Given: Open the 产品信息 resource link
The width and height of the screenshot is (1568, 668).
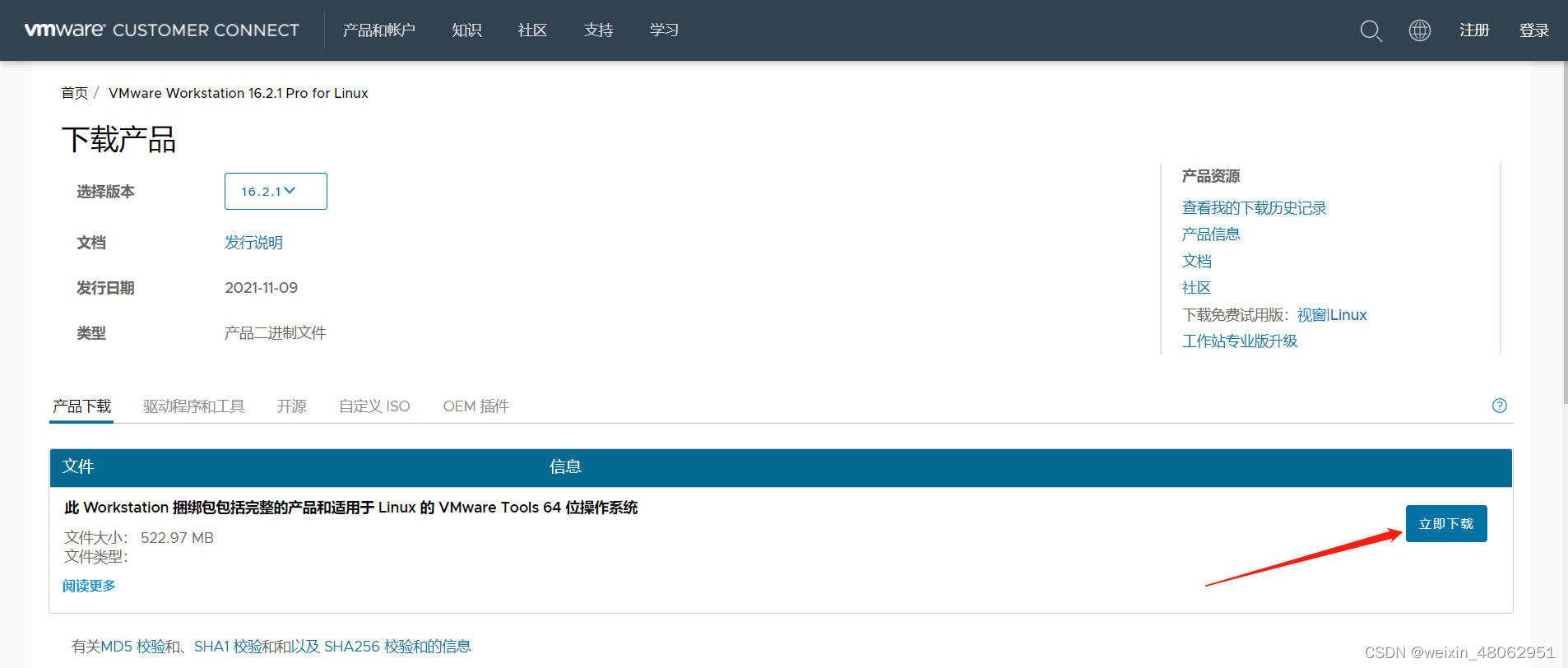Looking at the screenshot, I should tap(1211, 234).
